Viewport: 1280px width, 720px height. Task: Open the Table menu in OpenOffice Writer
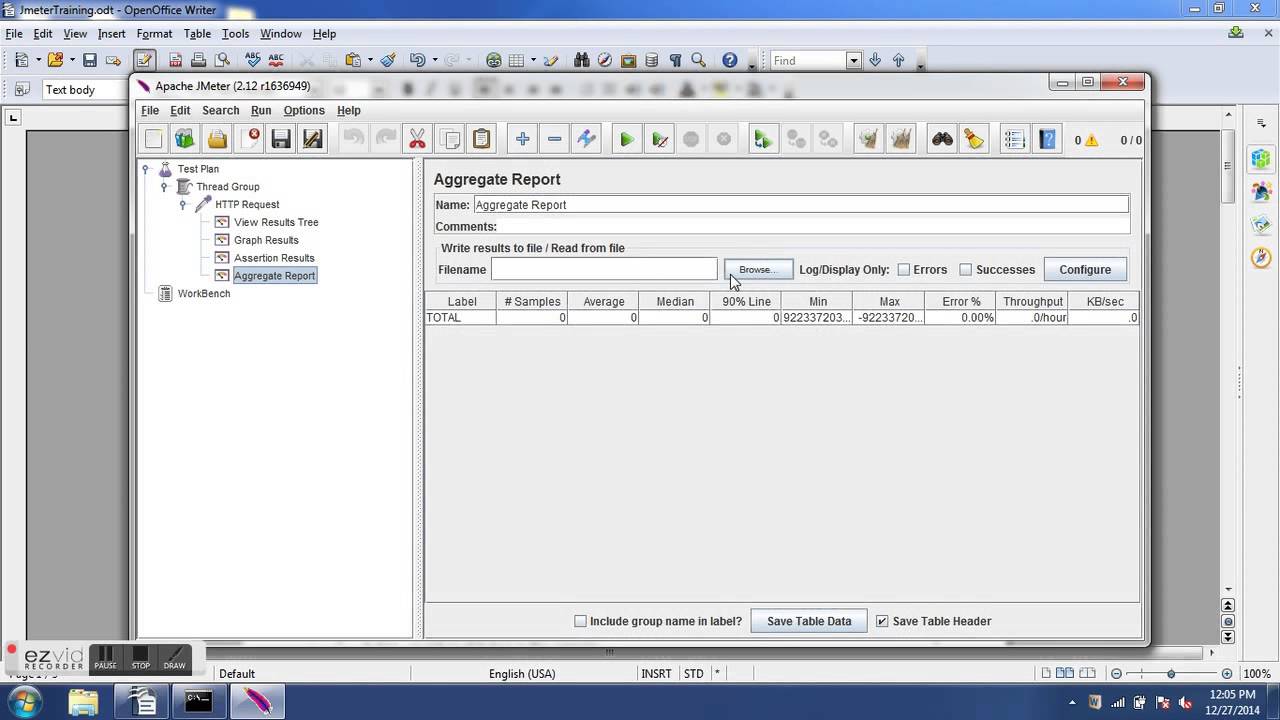197,34
